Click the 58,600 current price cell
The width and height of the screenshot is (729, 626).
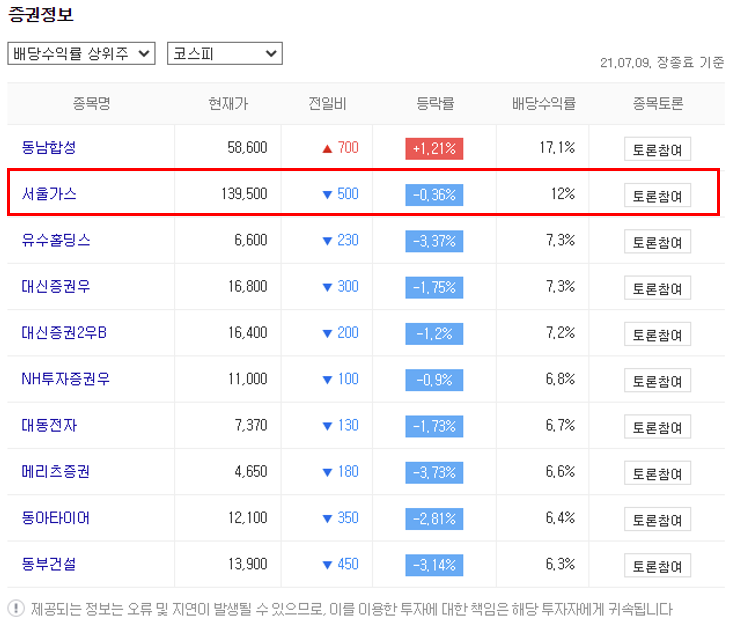(x=247, y=147)
